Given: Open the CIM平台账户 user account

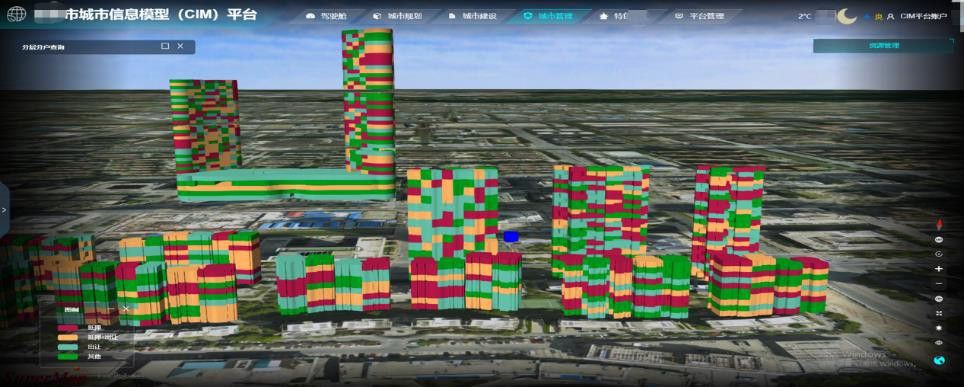Looking at the screenshot, I should pos(923,17).
